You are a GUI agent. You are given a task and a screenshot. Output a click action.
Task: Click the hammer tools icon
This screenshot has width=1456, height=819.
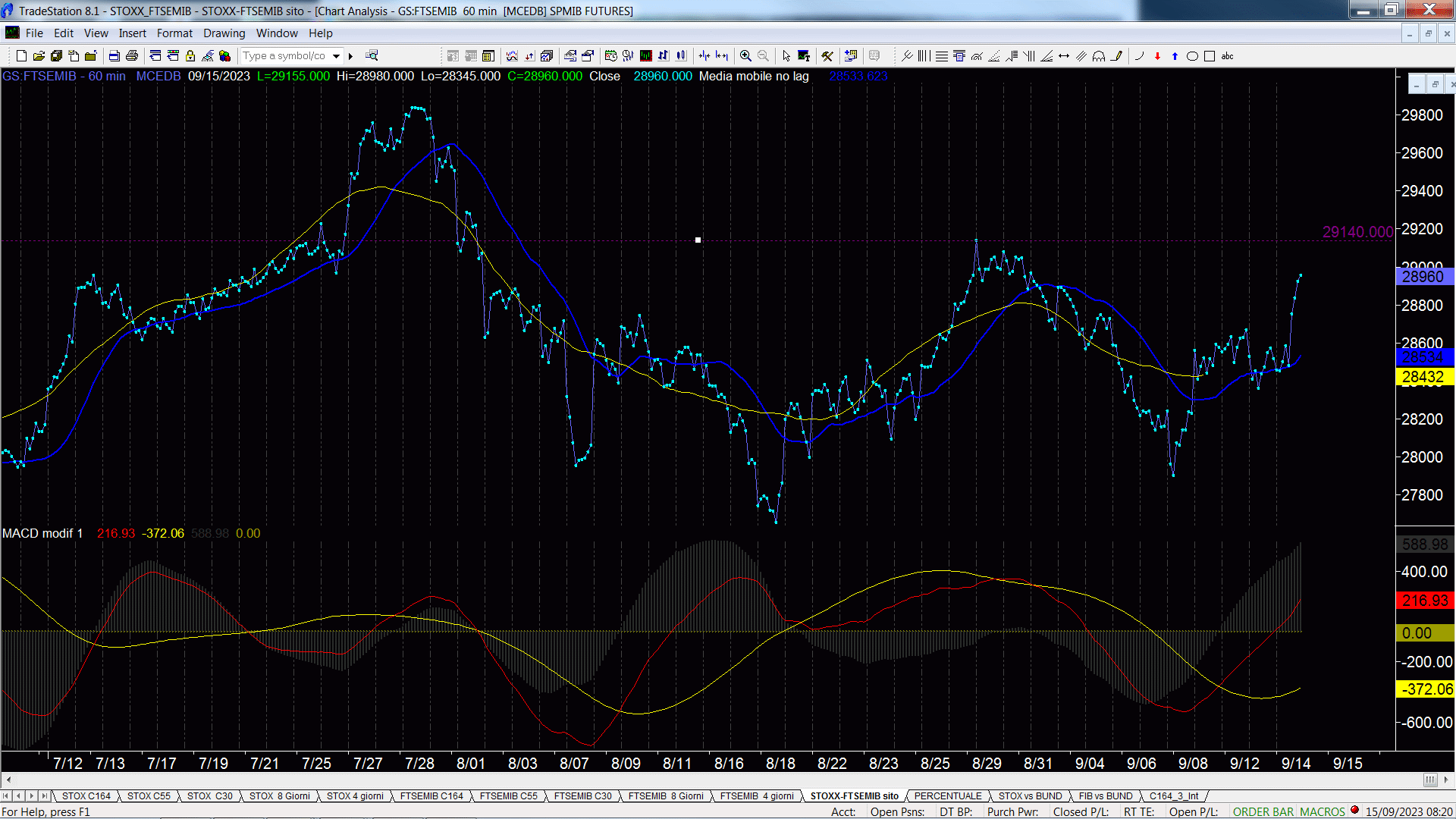click(827, 56)
